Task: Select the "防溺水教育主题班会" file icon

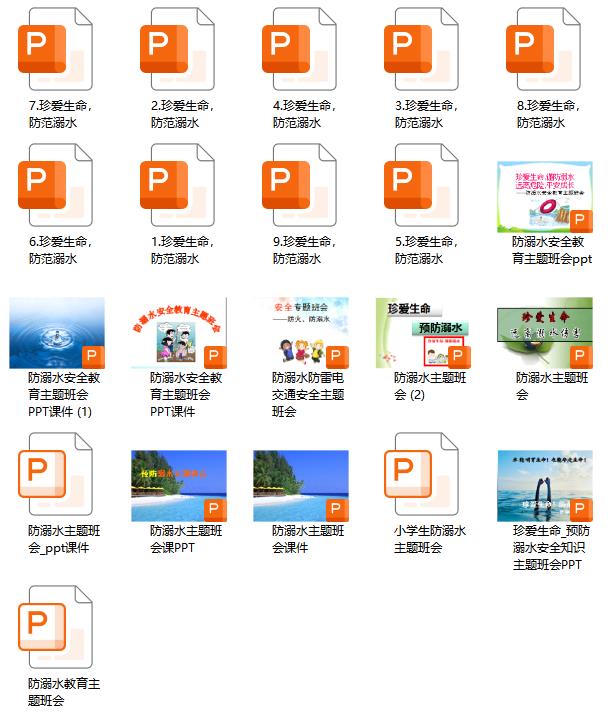Action: [x=56, y=629]
